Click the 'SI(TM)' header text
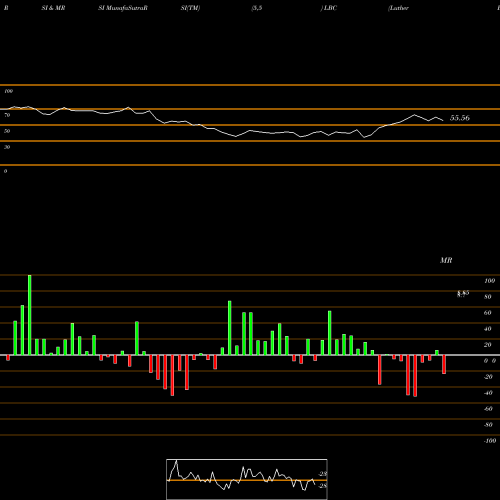Image resolution: width=500 pixels, height=500 pixels. tap(190, 8)
